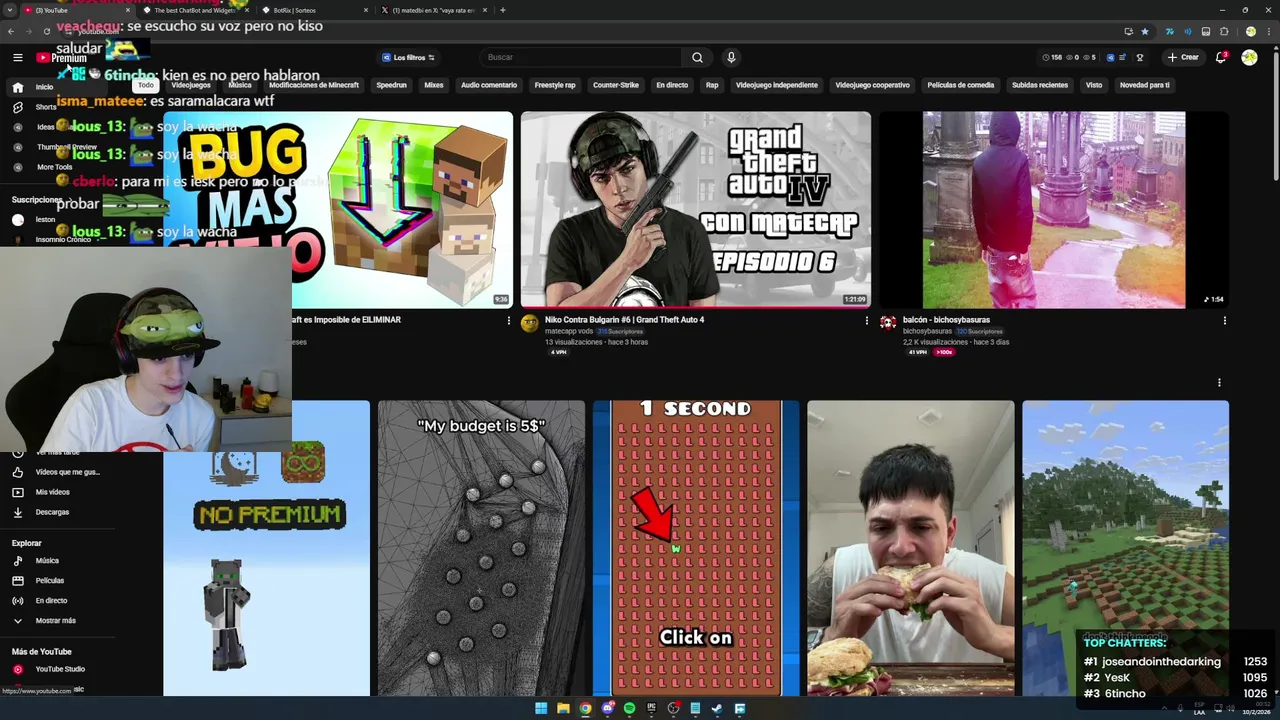This screenshot has height=720, width=1280.
Task: Open a new browser tab with plus
Action: (x=502, y=10)
